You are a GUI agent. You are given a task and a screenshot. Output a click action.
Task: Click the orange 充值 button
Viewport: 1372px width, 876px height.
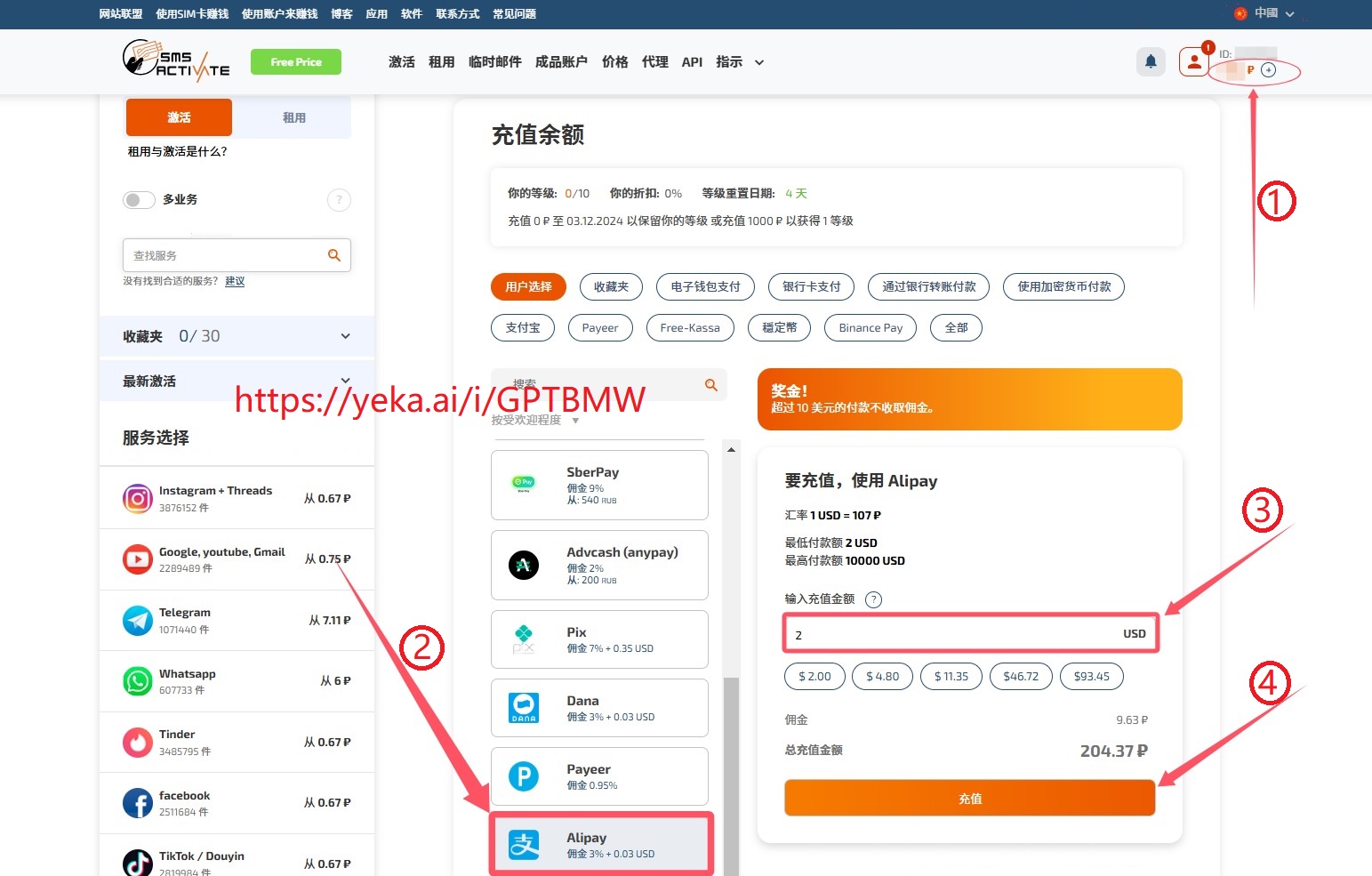pos(969,799)
